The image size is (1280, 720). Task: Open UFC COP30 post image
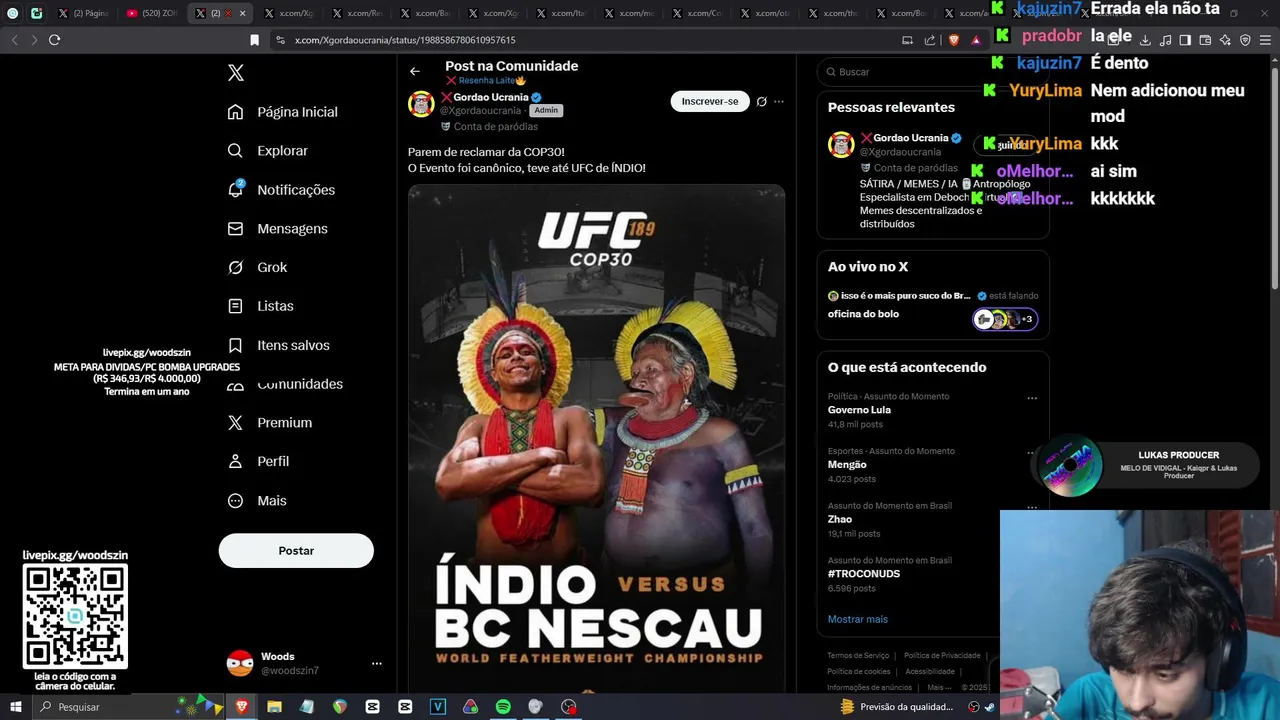(x=596, y=437)
